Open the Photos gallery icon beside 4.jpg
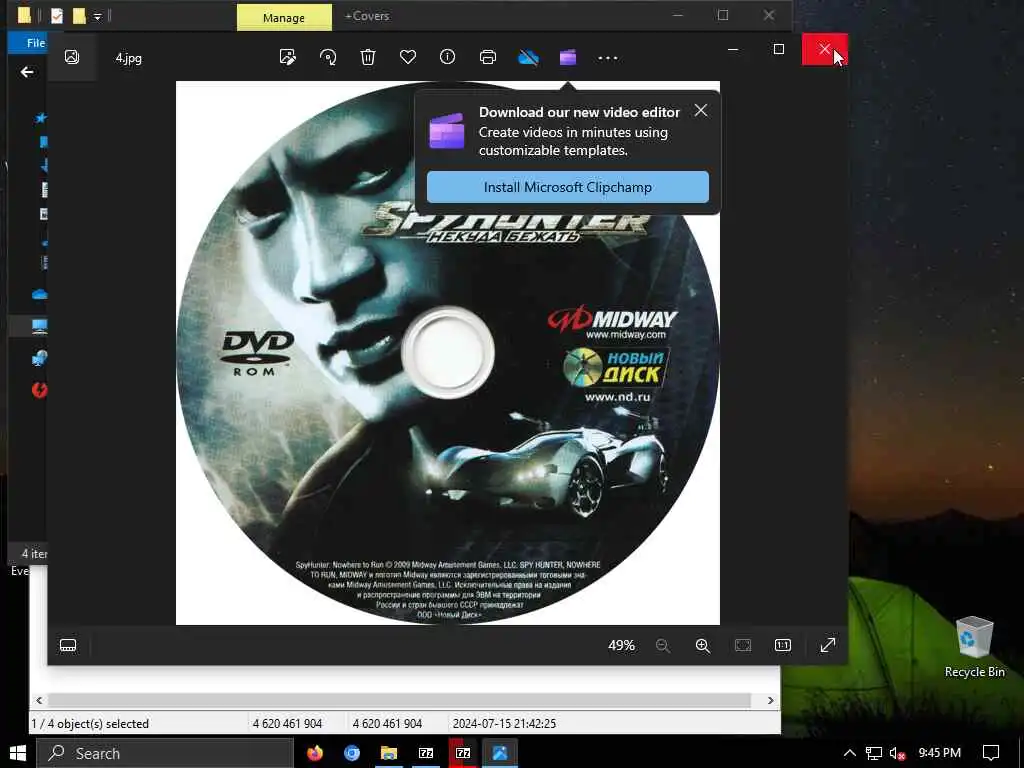The image size is (1024, 768). 72,57
